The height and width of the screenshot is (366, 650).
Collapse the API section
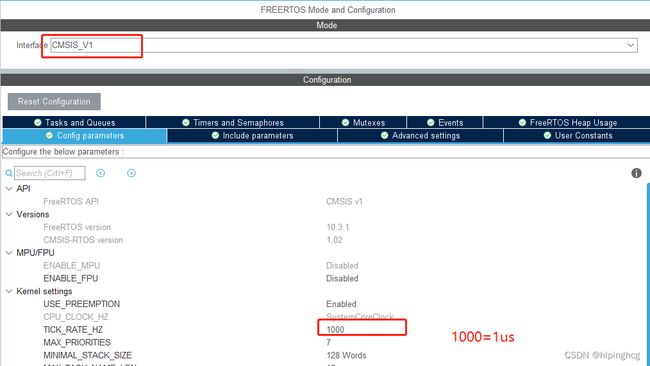pyautogui.click(x=9, y=189)
